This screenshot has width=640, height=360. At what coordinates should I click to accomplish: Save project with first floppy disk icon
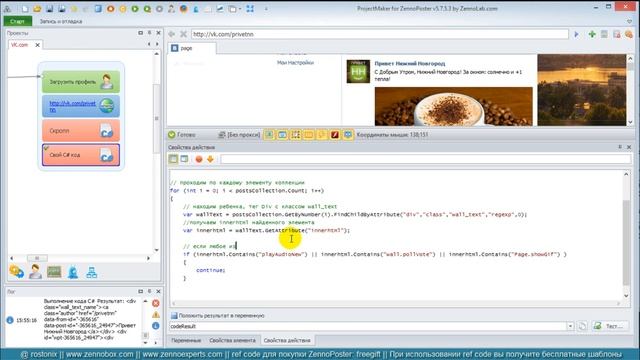click(49, 9)
